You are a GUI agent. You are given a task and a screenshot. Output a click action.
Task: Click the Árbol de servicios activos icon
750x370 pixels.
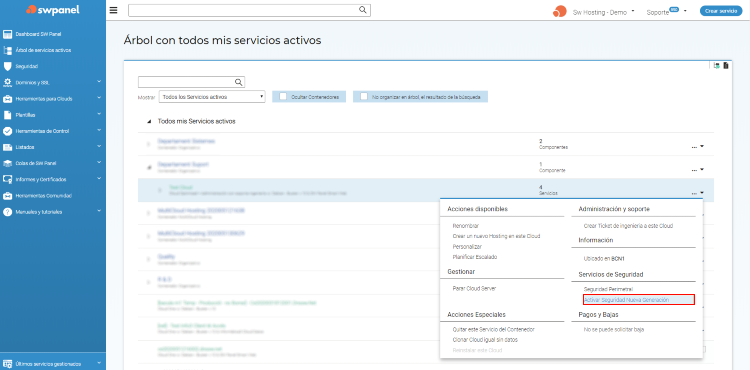pos(7,50)
